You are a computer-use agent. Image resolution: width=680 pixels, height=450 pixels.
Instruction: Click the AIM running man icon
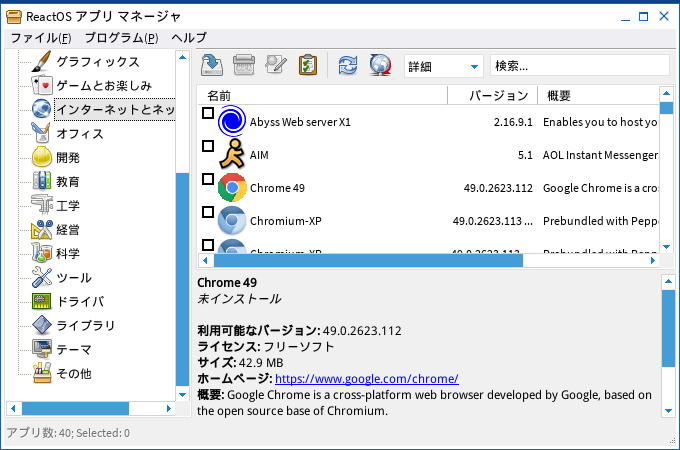[x=232, y=154]
